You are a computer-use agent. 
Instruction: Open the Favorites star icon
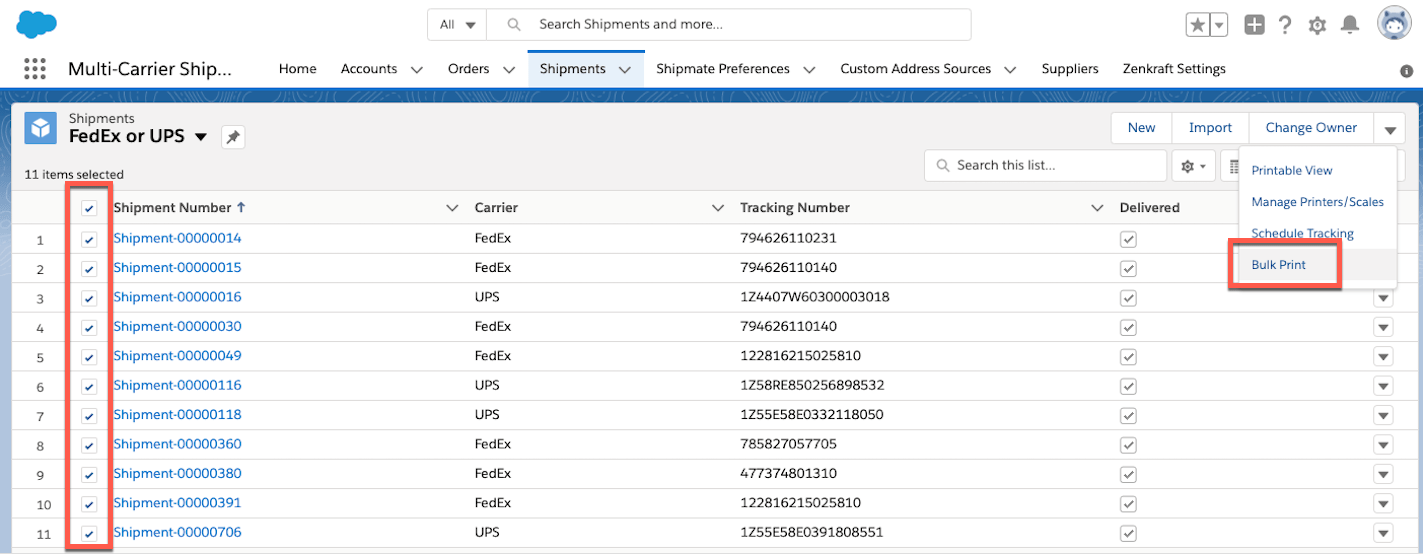1197,25
